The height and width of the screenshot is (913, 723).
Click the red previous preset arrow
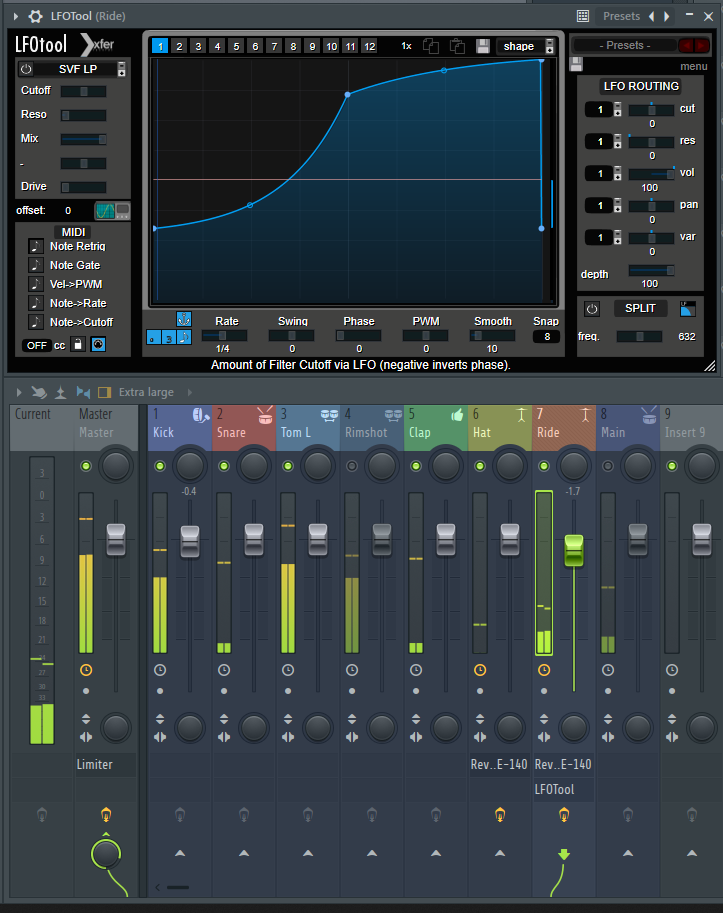(x=686, y=45)
